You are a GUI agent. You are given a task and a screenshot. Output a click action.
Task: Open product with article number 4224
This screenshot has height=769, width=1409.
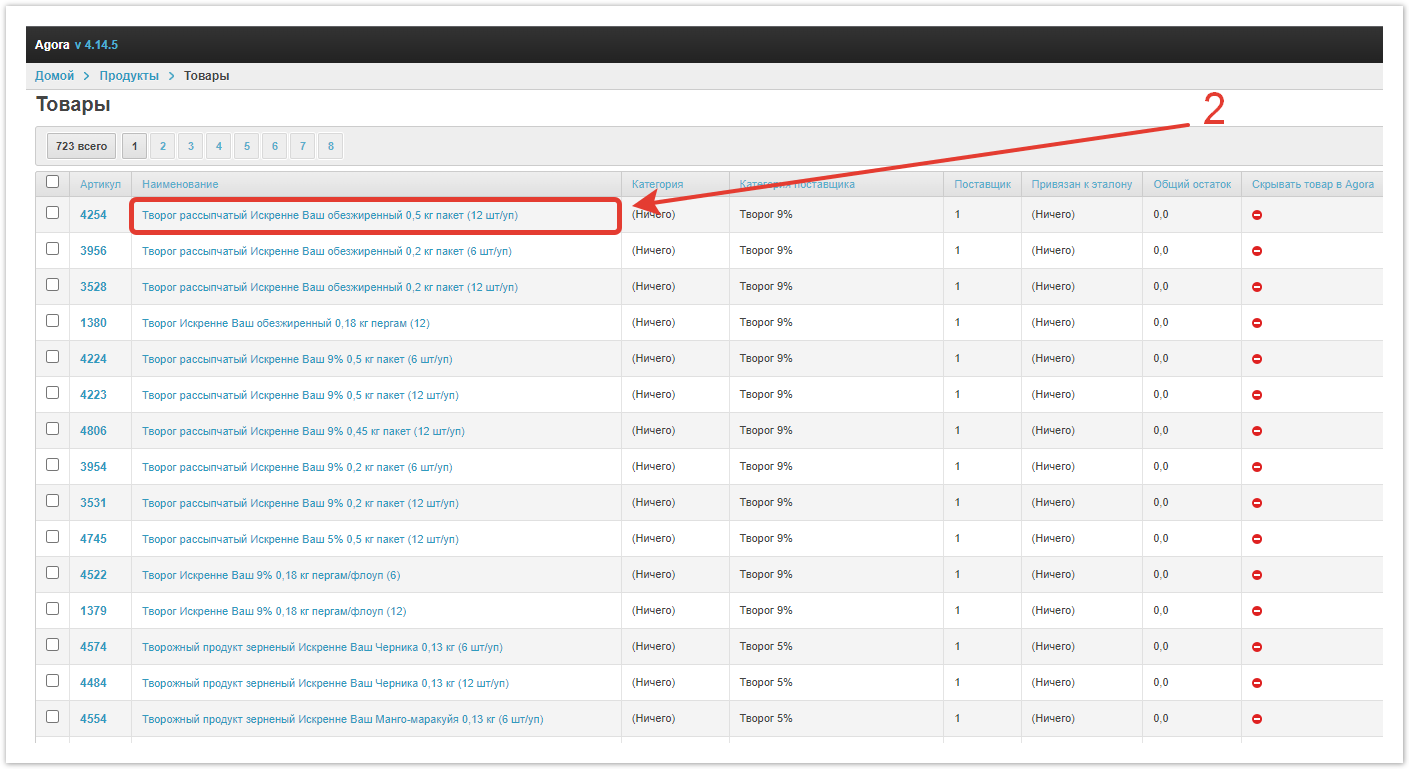point(93,359)
